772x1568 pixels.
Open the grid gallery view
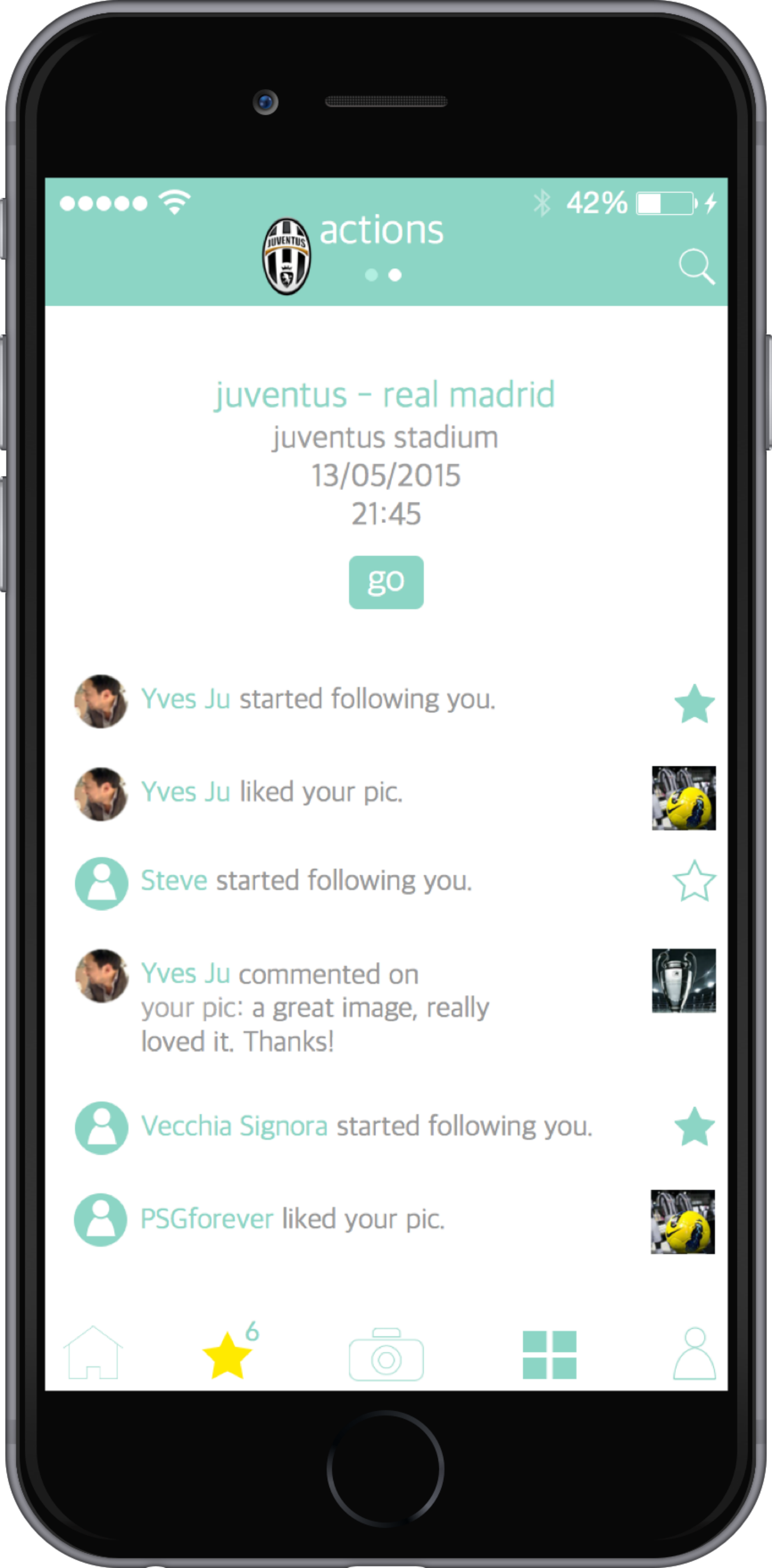pyautogui.click(x=549, y=1355)
